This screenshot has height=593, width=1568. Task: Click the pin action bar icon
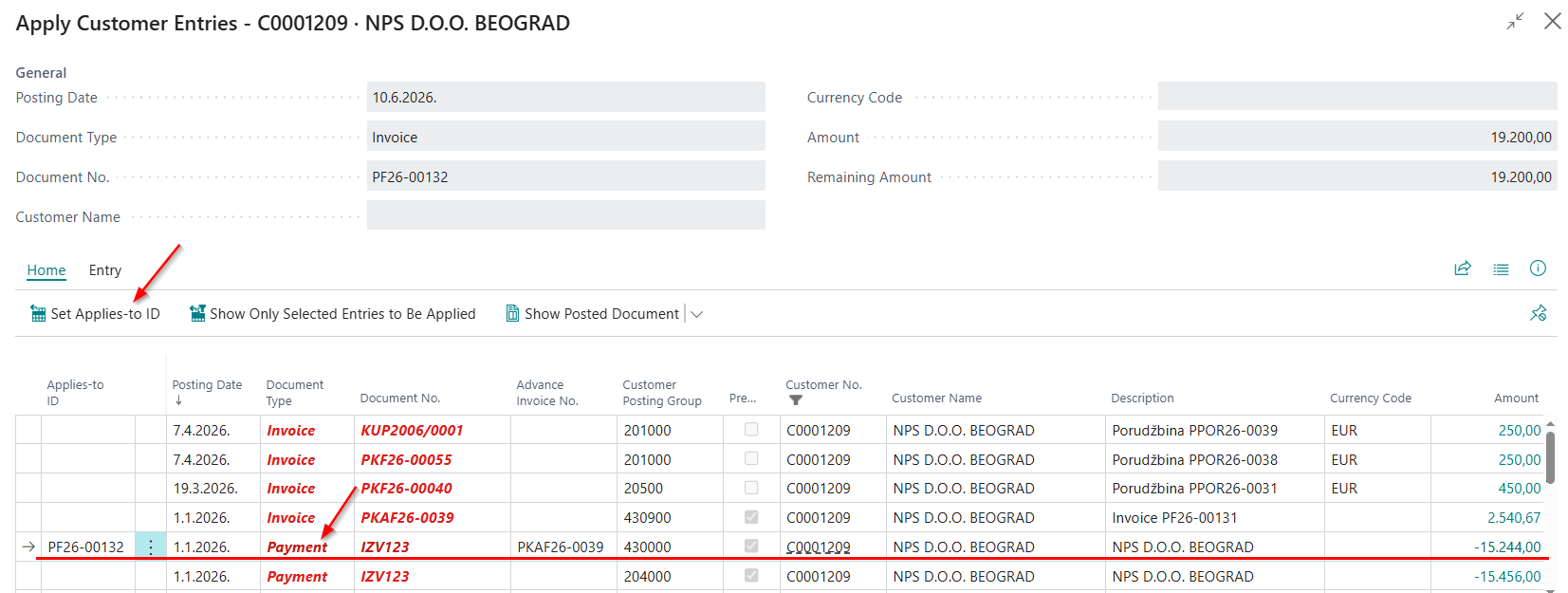coord(1538,313)
